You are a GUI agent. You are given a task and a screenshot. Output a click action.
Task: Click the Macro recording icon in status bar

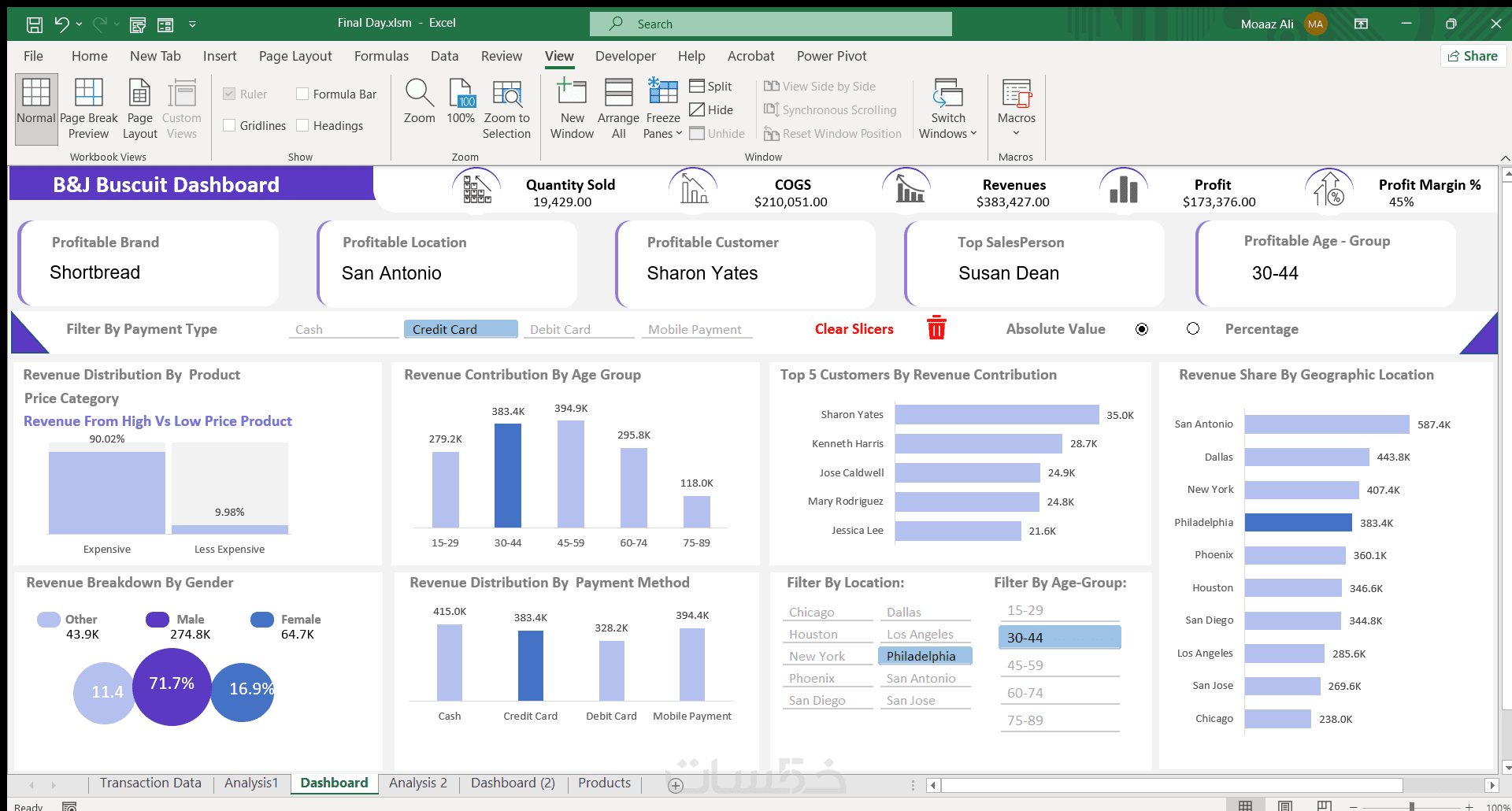69,806
